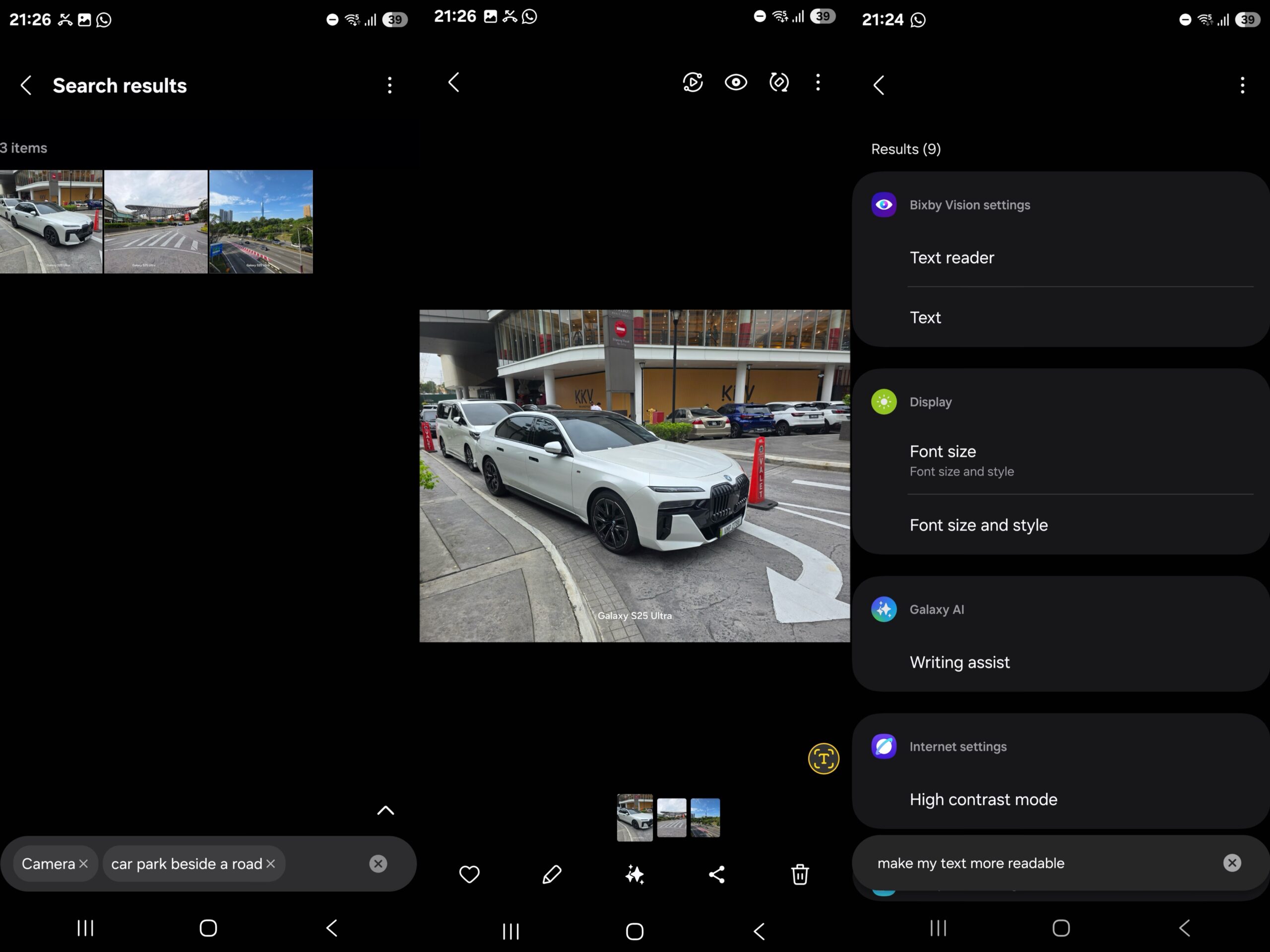The height and width of the screenshot is (952, 1270).
Task: Open the pencil edit tool
Action: coord(552,874)
